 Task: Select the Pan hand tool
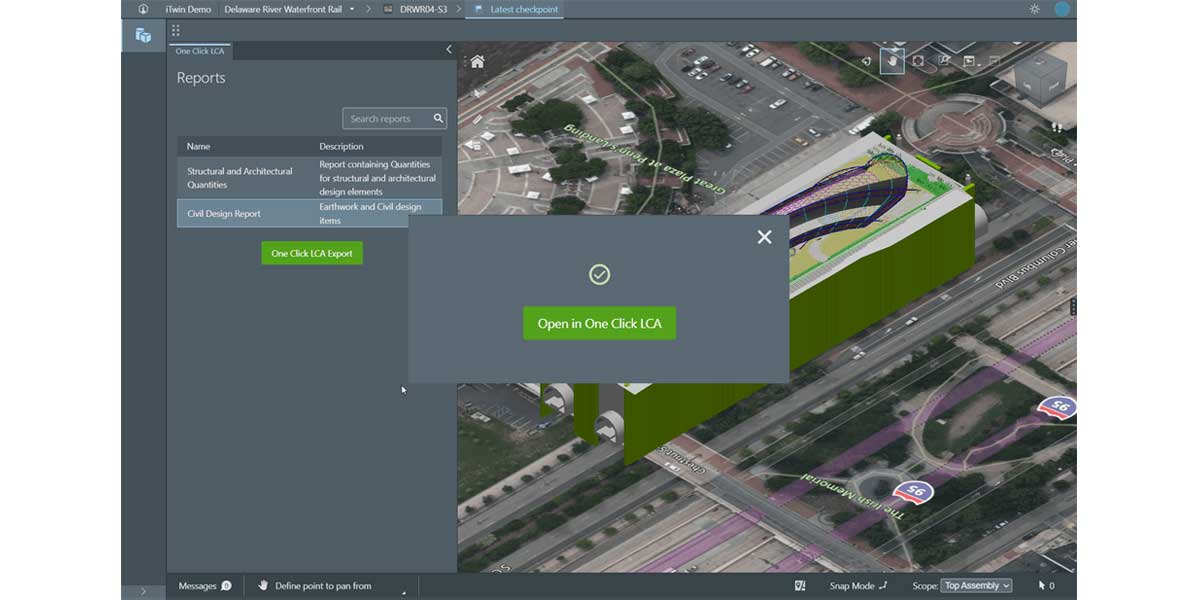click(x=892, y=61)
